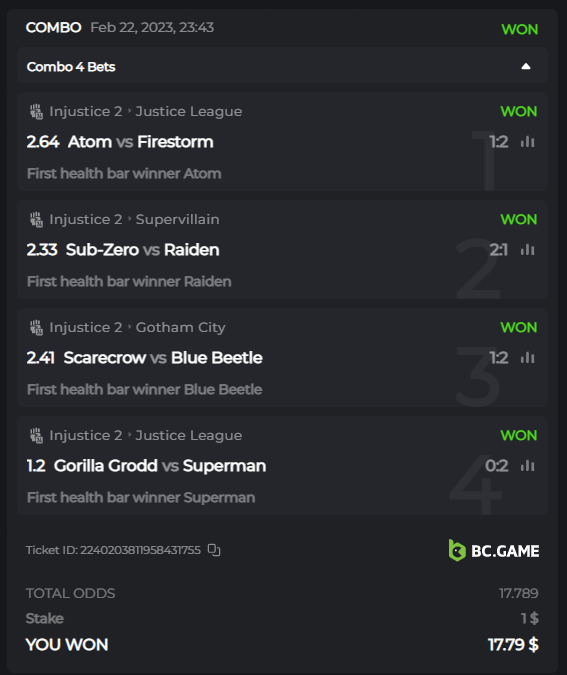This screenshot has width=567, height=675.
Task: Click the 0:2 score of Gorilla Grodd match
Action: click(496, 466)
